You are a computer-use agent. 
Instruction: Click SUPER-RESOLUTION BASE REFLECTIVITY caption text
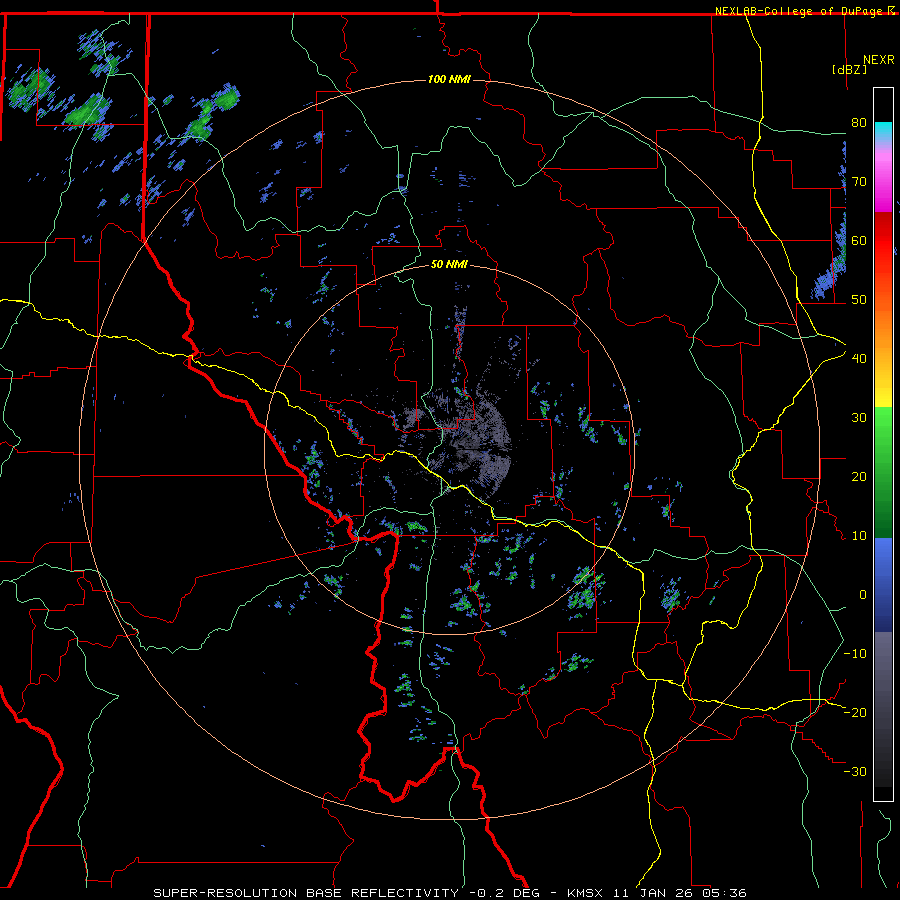(x=306, y=893)
